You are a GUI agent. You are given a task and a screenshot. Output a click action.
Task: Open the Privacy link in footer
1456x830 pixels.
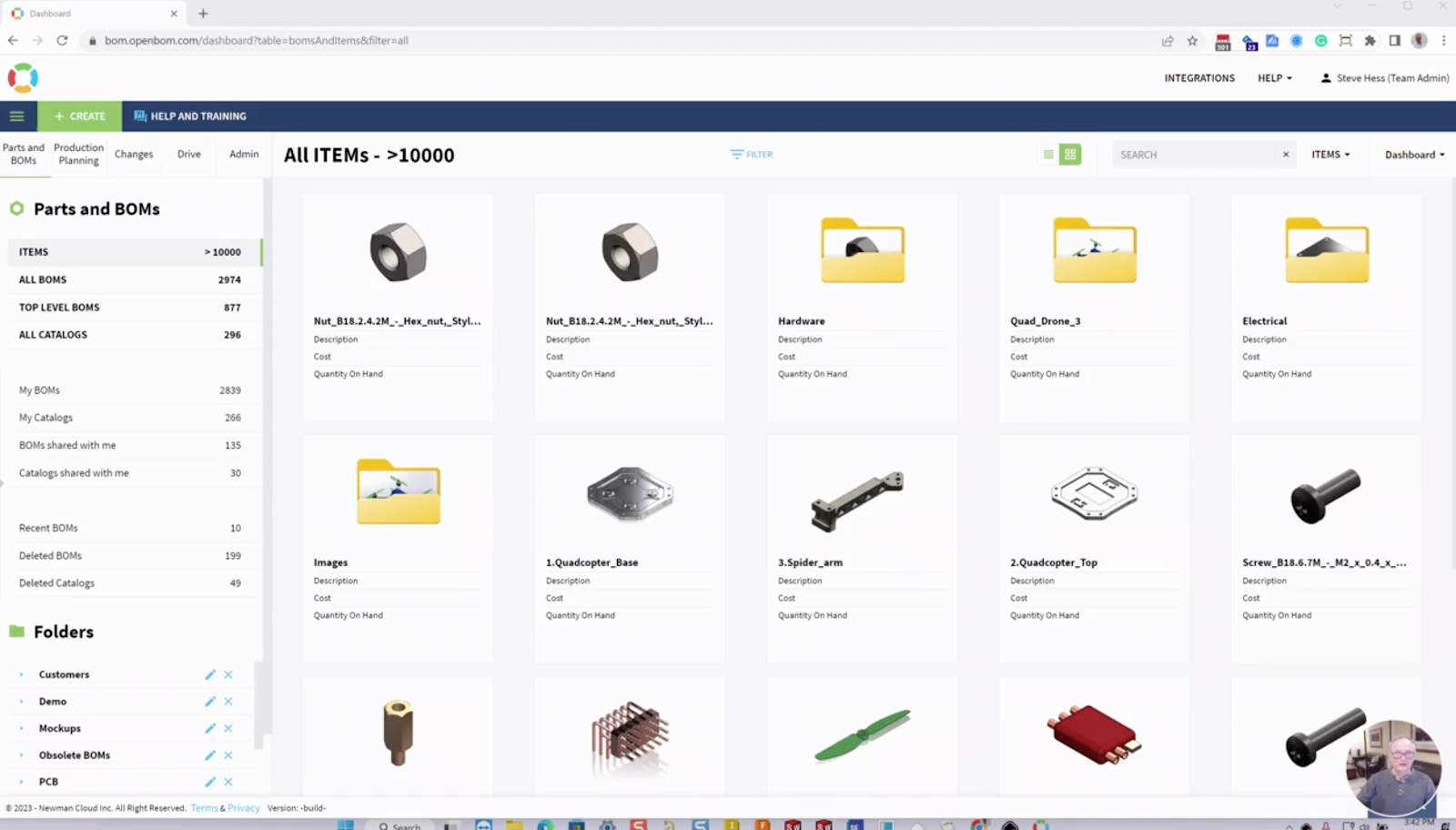tap(244, 808)
